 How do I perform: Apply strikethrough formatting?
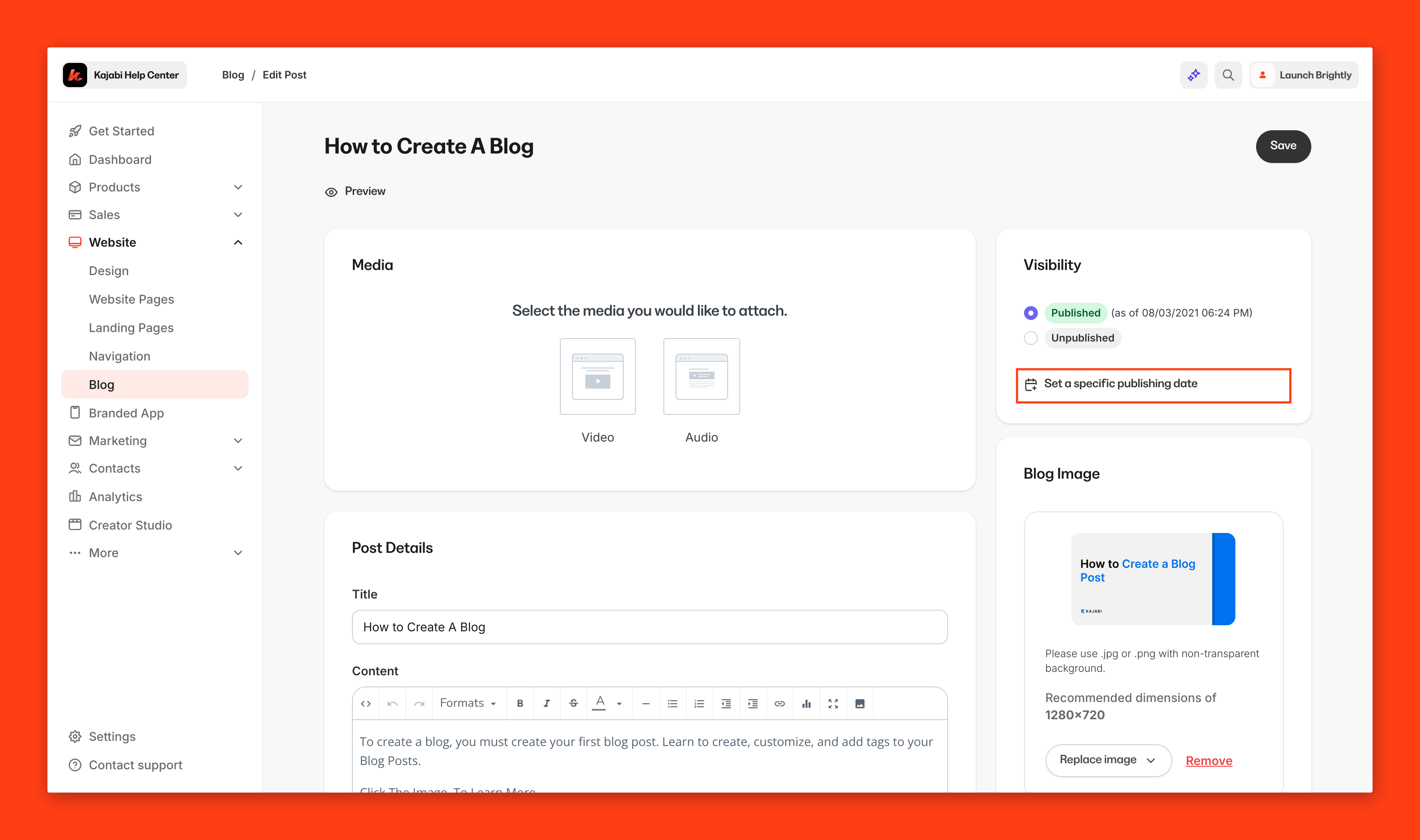click(573, 704)
